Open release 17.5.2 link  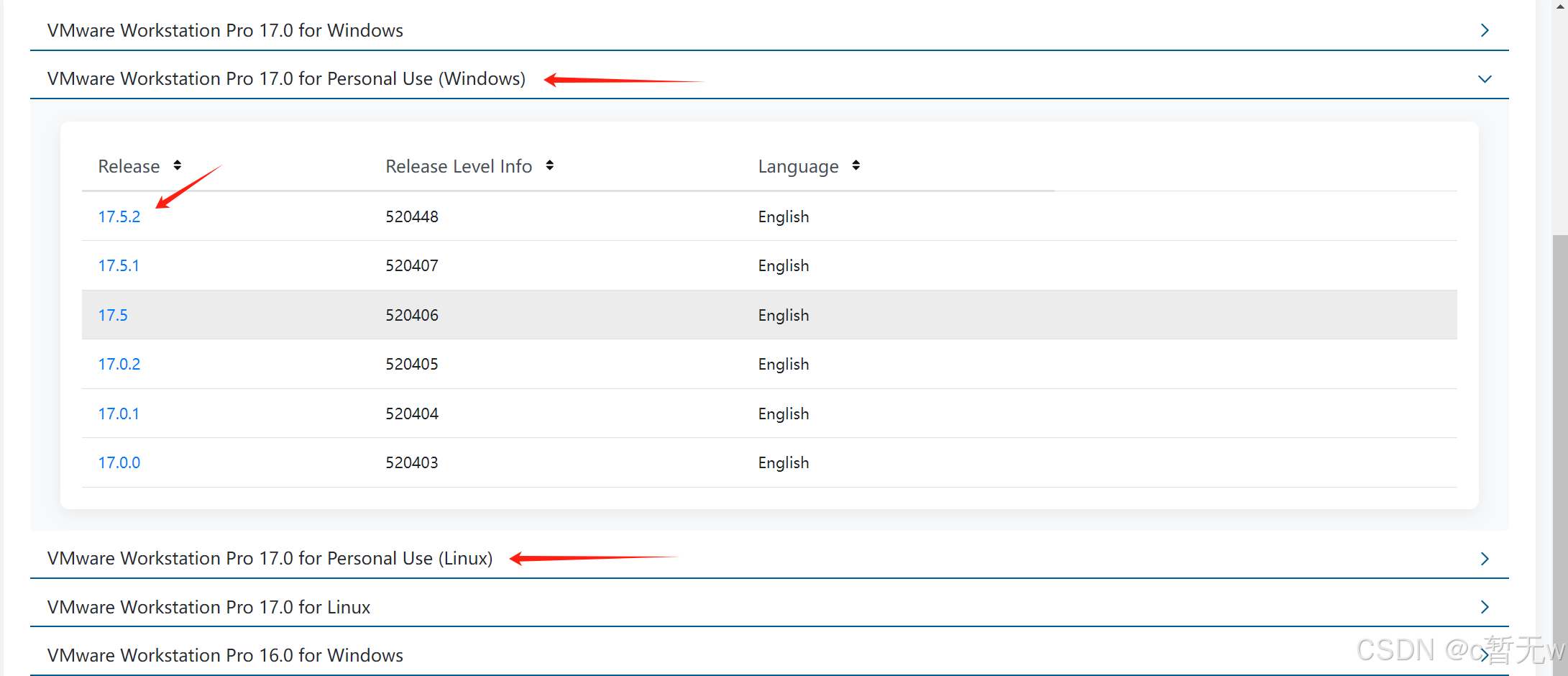click(x=119, y=216)
